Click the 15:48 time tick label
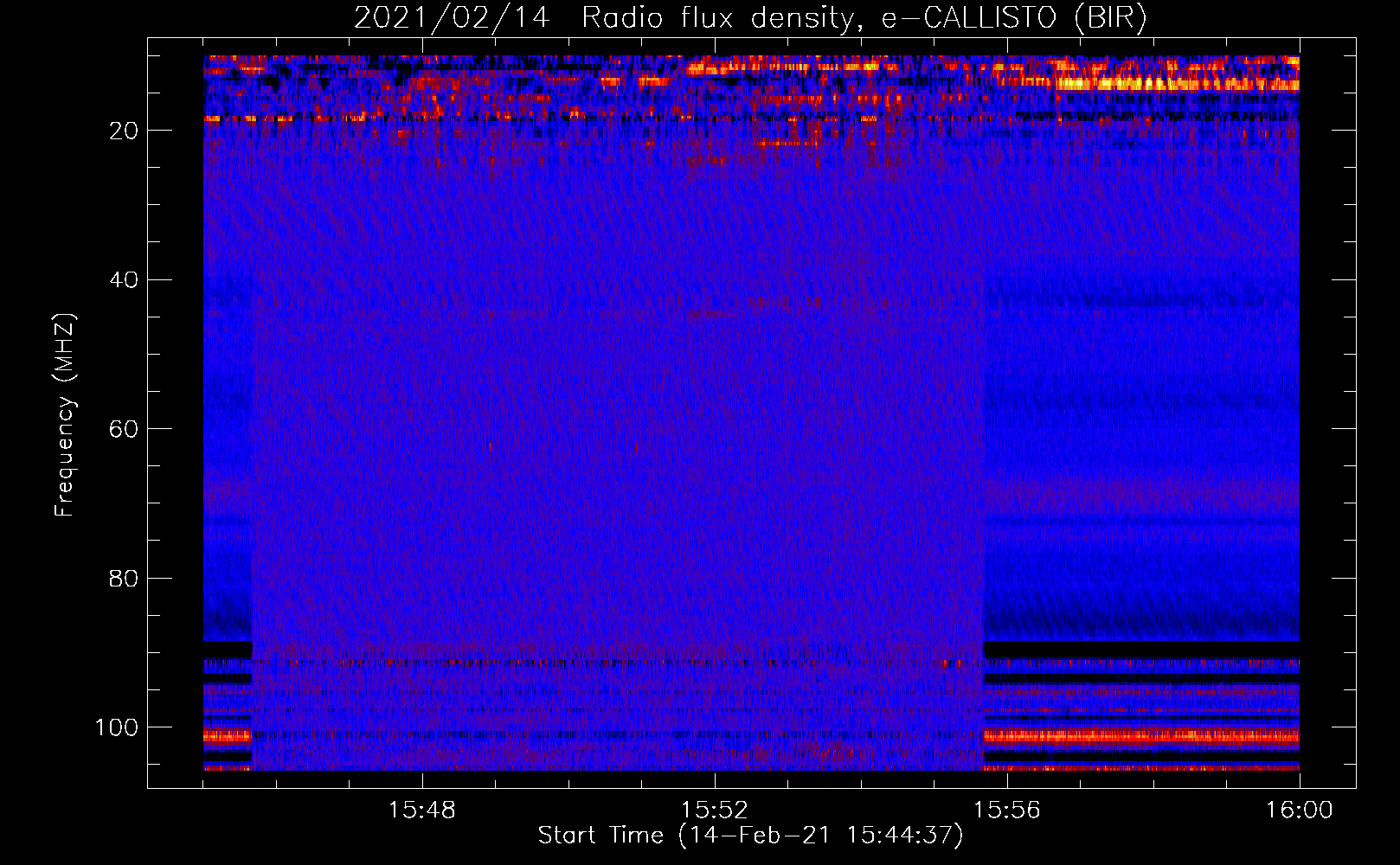The height and width of the screenshot is (865, 1400). click(x=421, y=810)
